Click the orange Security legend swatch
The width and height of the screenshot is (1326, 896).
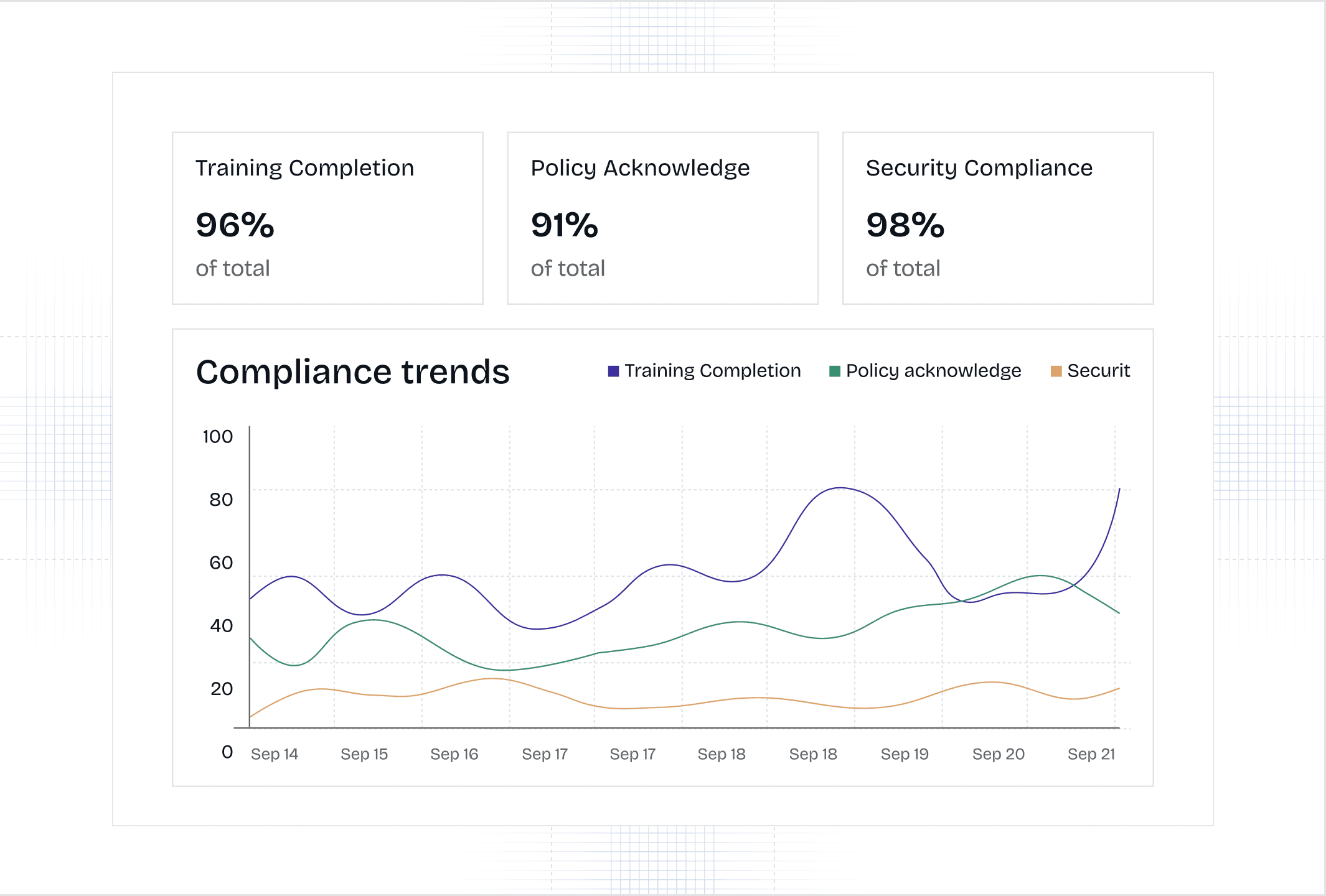tap(1056, 371)
